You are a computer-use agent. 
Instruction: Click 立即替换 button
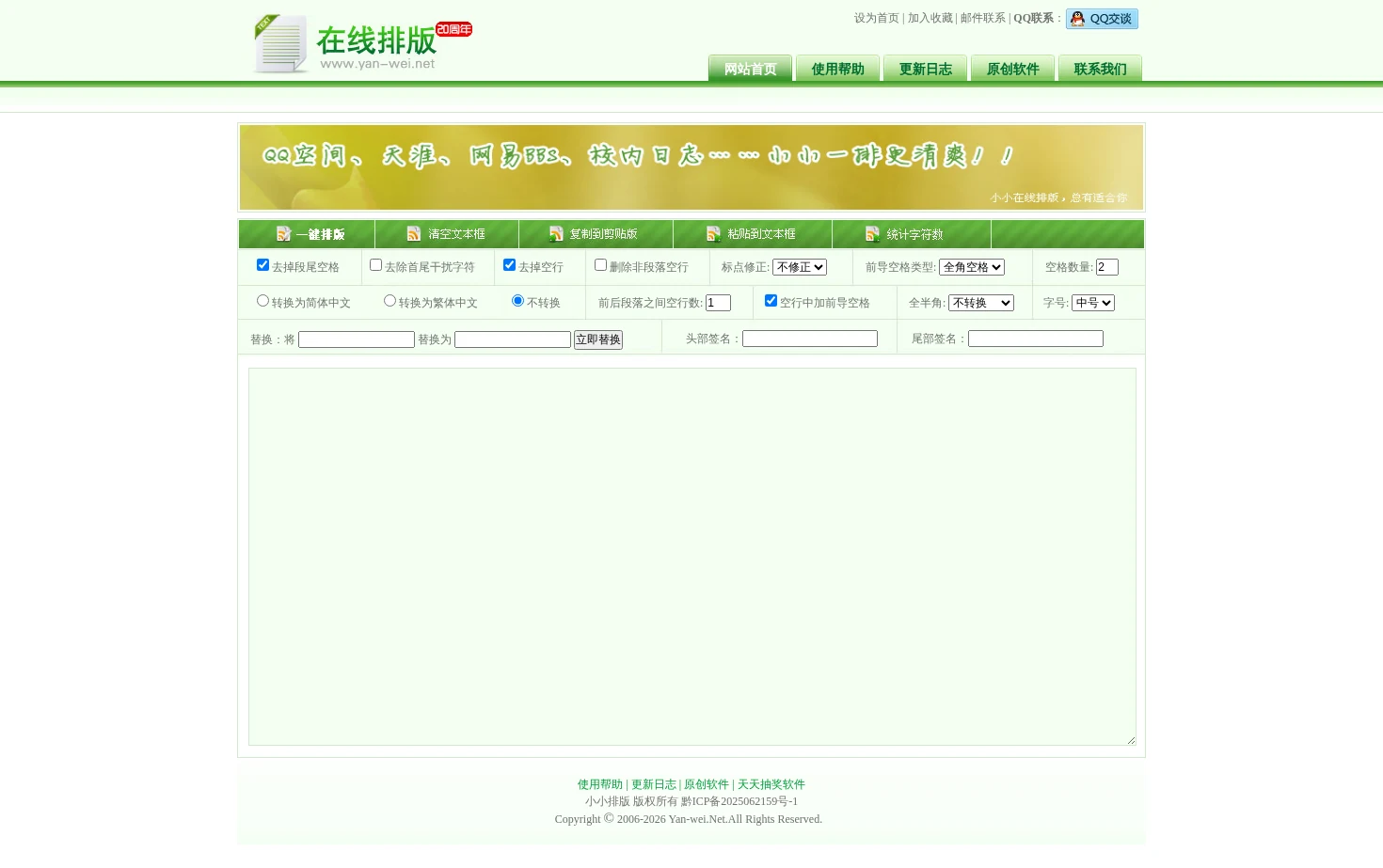tap(598, 339)
